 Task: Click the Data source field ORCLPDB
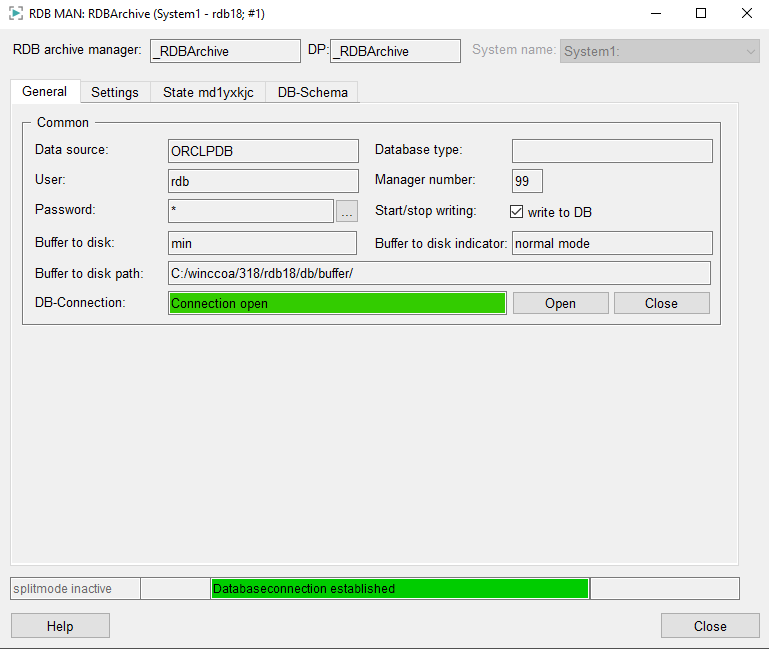point(263,151)
